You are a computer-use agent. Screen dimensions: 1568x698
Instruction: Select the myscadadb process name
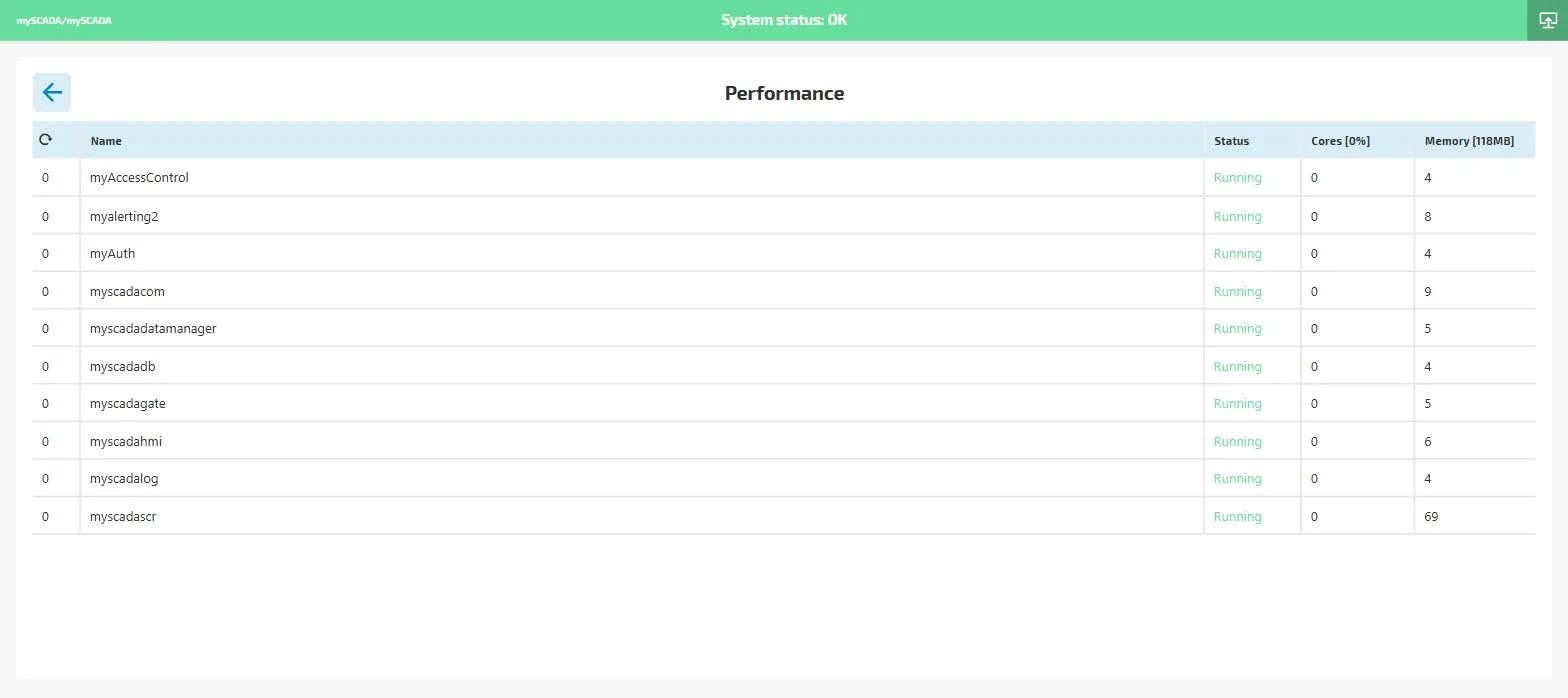pos(122,367)
